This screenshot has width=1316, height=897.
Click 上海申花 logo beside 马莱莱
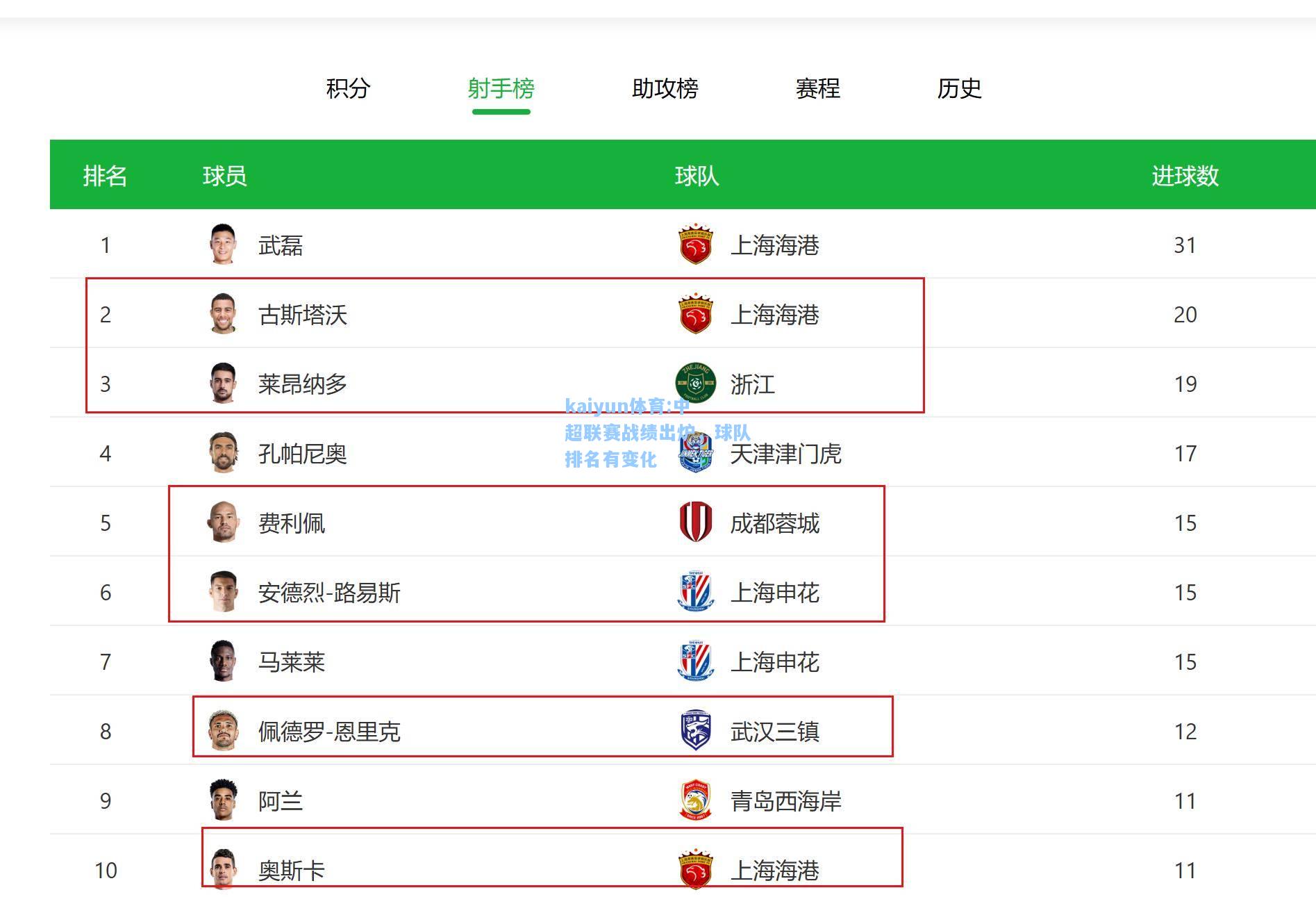point(695,661)
